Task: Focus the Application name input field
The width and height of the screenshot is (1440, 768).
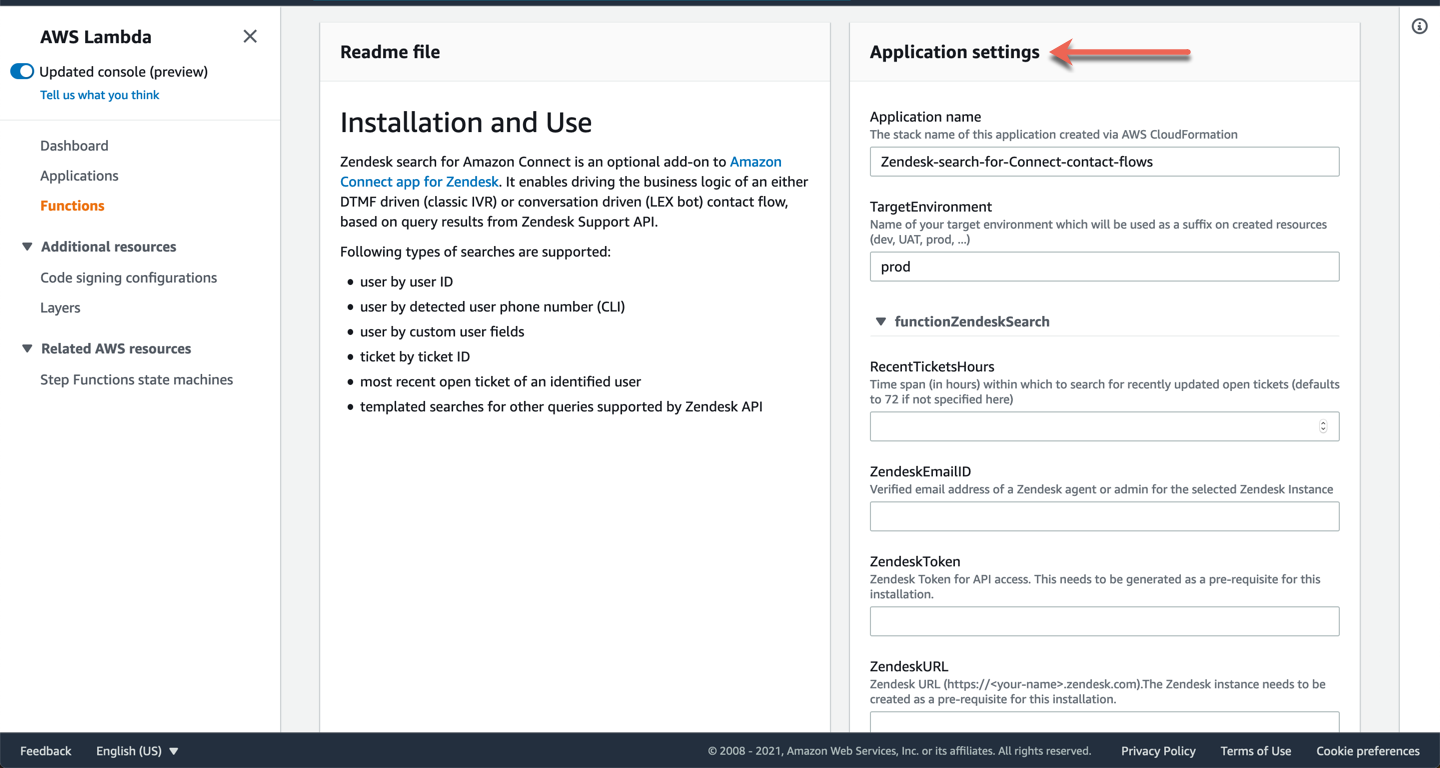Action: [x=1104, y=162]
